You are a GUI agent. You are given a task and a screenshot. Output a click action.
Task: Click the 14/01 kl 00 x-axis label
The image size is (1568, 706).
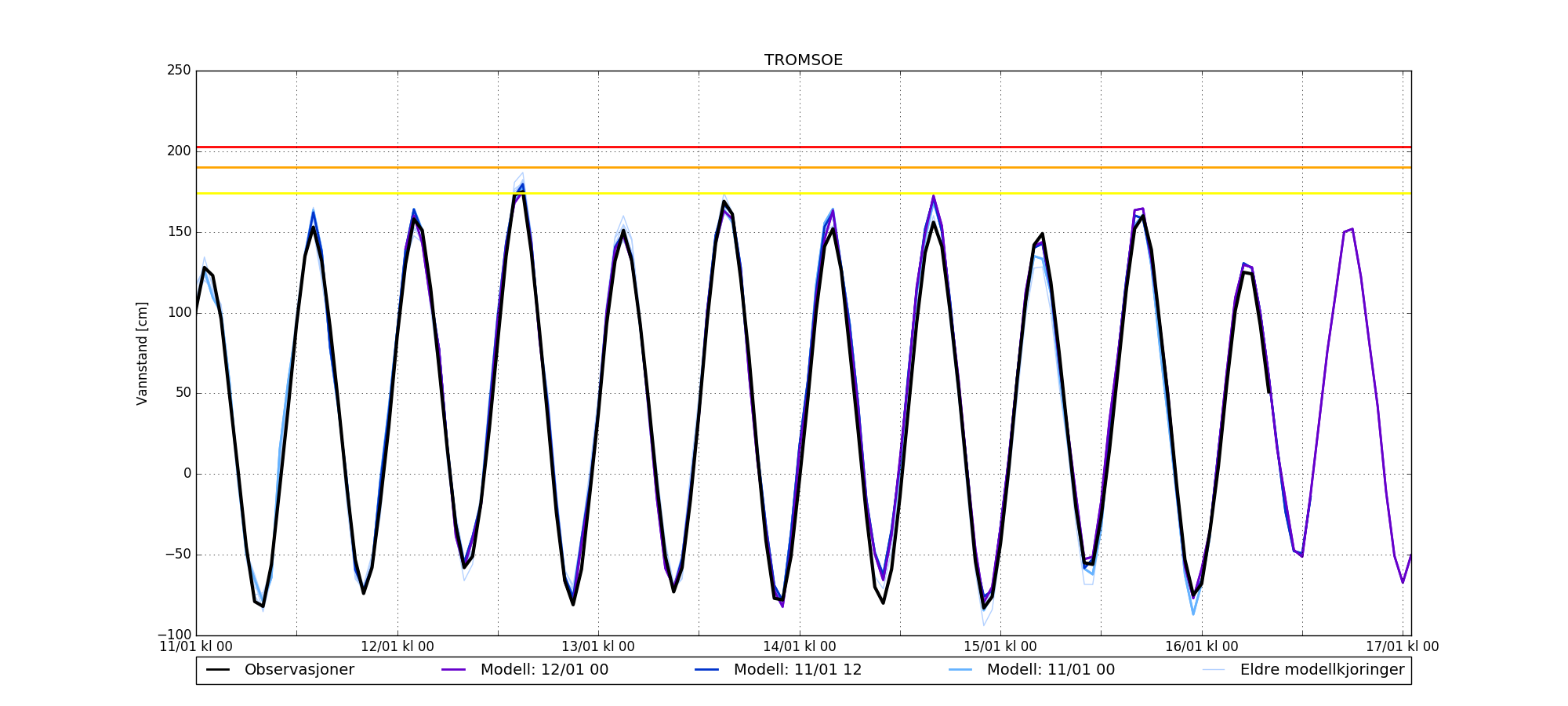pyautogui.click(x=800, y=647)
